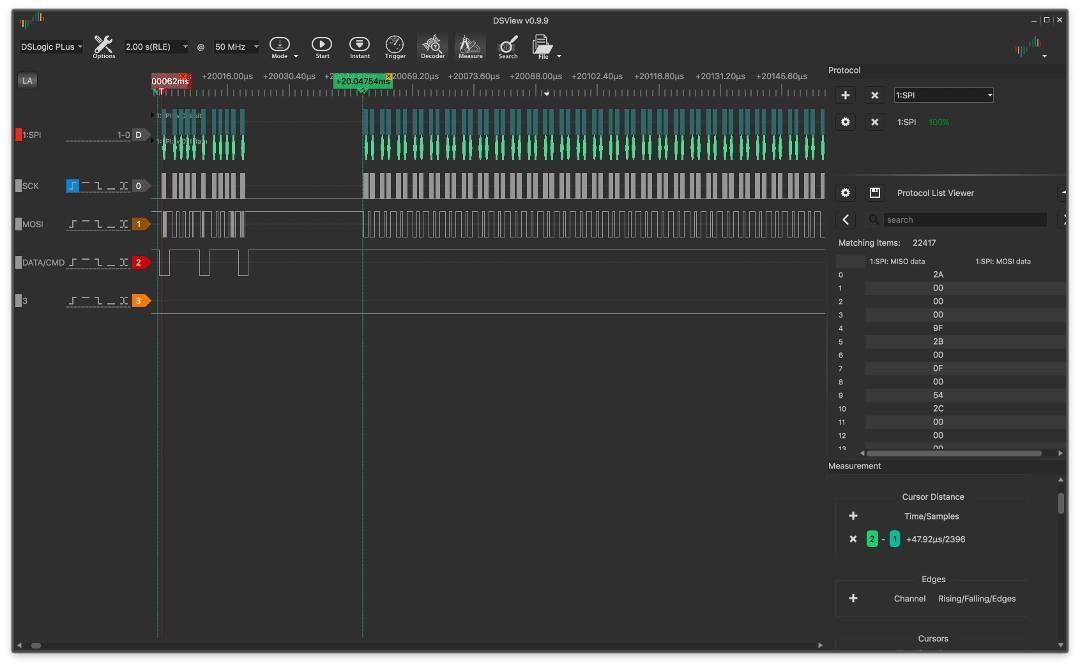Click the Rising/Falling/Edges column label
Screen dimensions: 1080x667
click(977, 598)
